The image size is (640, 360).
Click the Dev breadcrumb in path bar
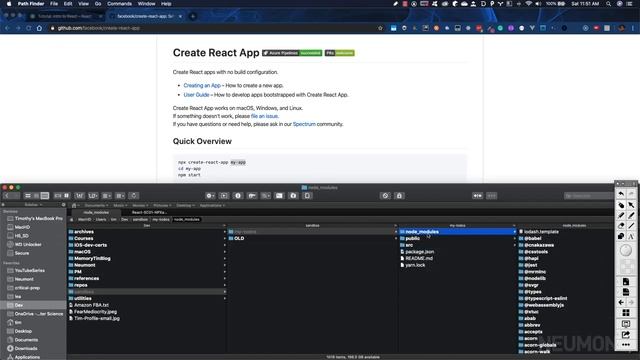point(124,220)
